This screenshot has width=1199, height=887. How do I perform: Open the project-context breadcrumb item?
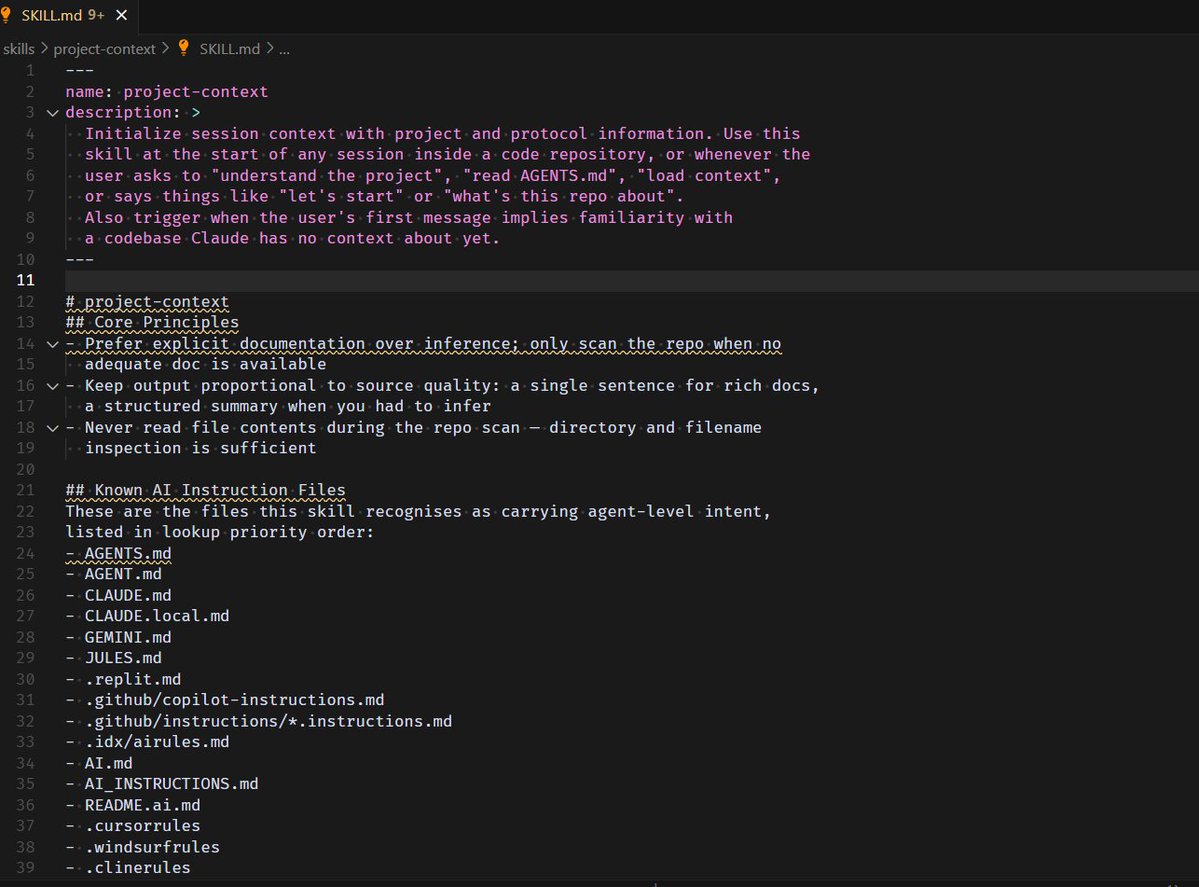coord(104,48)
